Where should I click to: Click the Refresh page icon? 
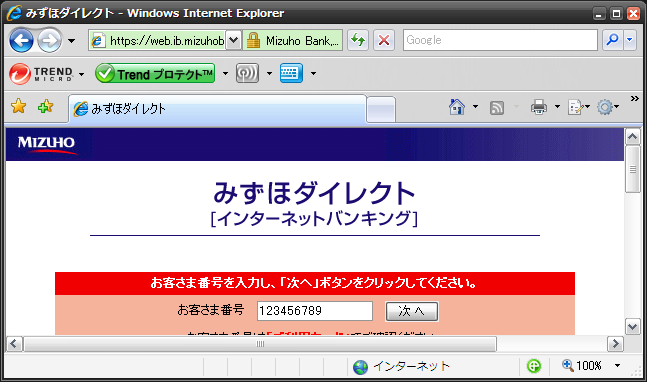tap(358, 40)
